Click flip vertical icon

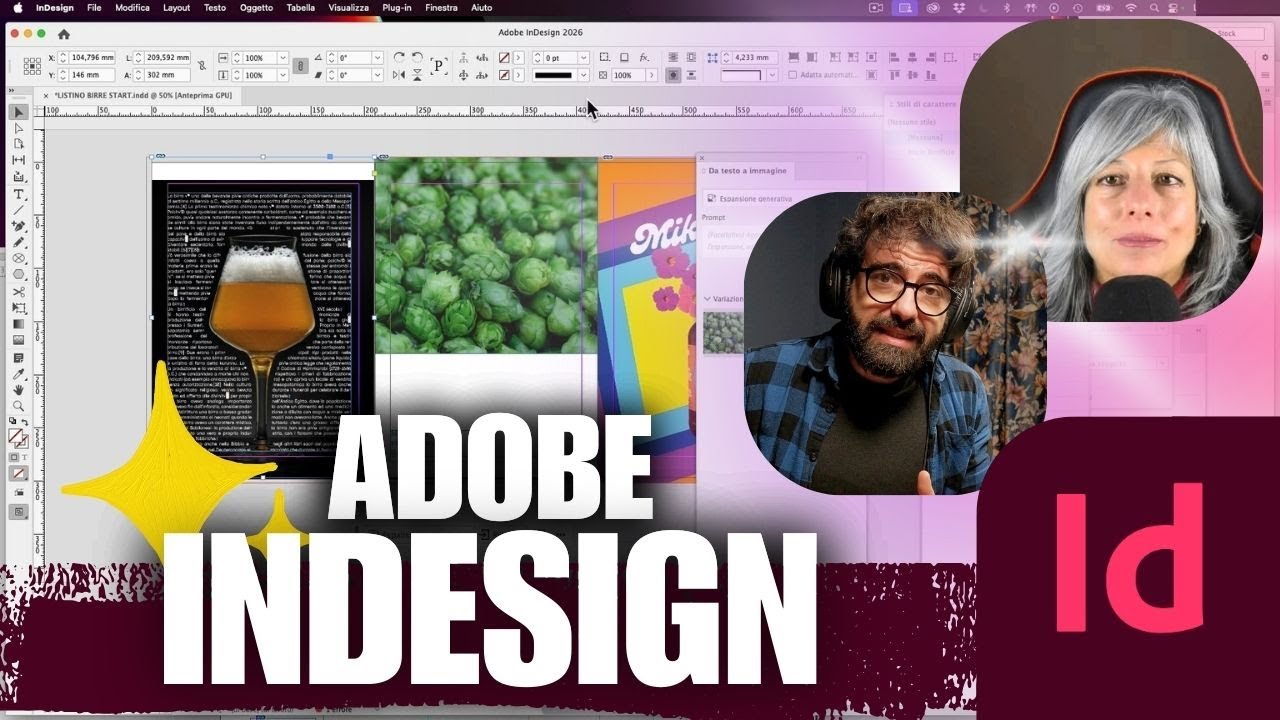coord(417,75)
